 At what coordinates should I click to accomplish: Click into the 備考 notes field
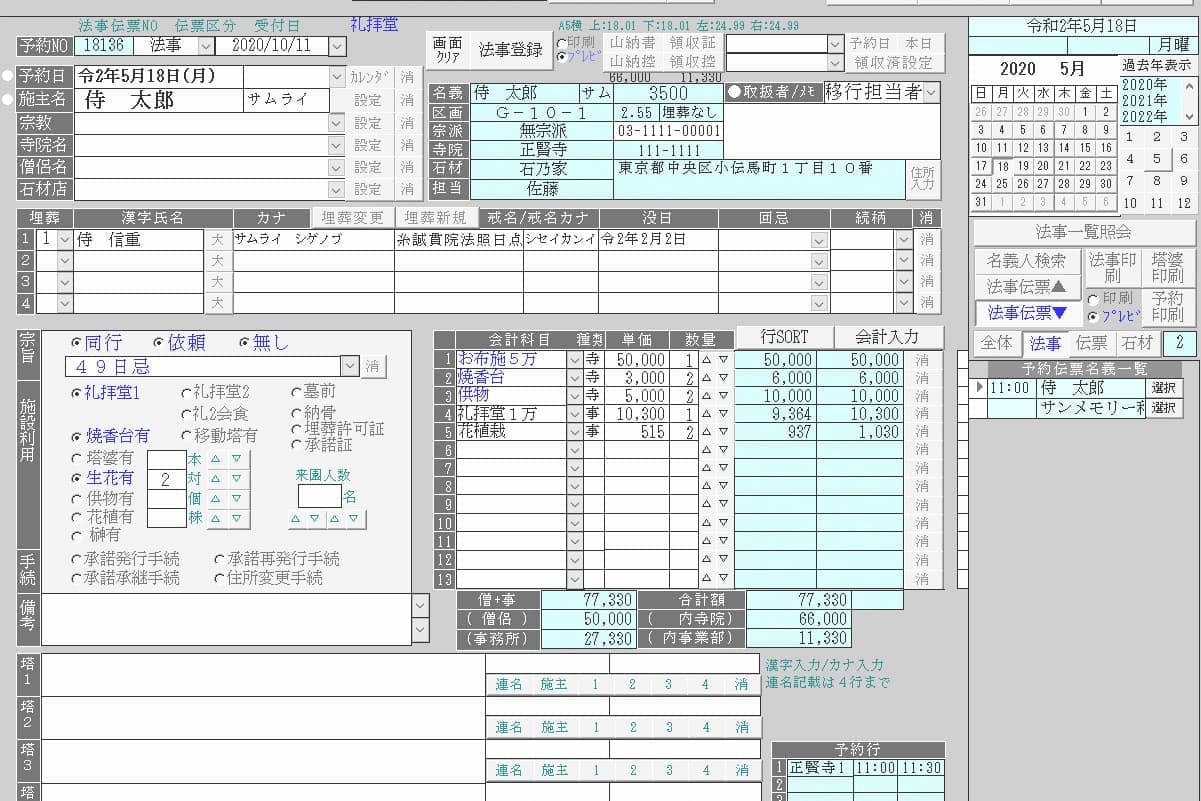[x=226, y=619]
